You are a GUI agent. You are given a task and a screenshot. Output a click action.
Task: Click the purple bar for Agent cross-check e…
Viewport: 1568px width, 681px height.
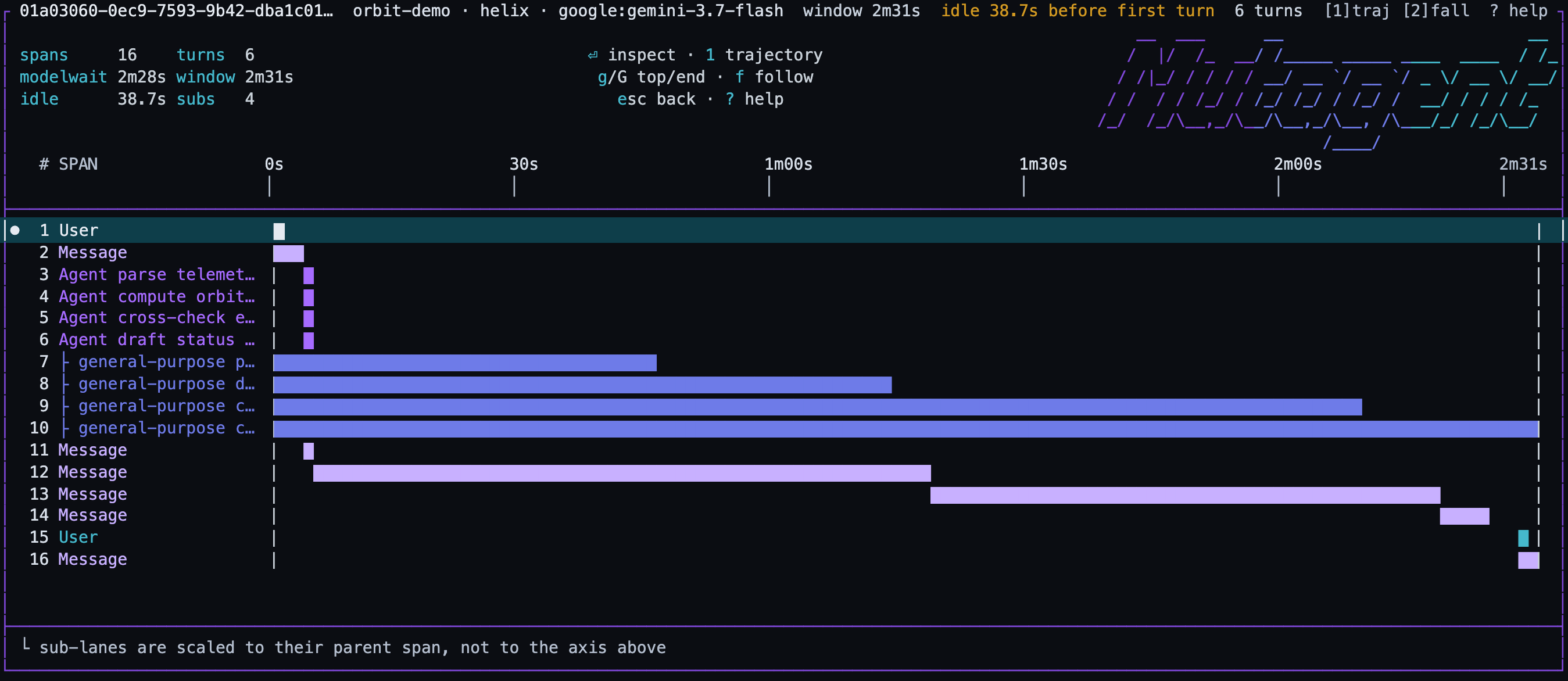[x=309, y=319]
